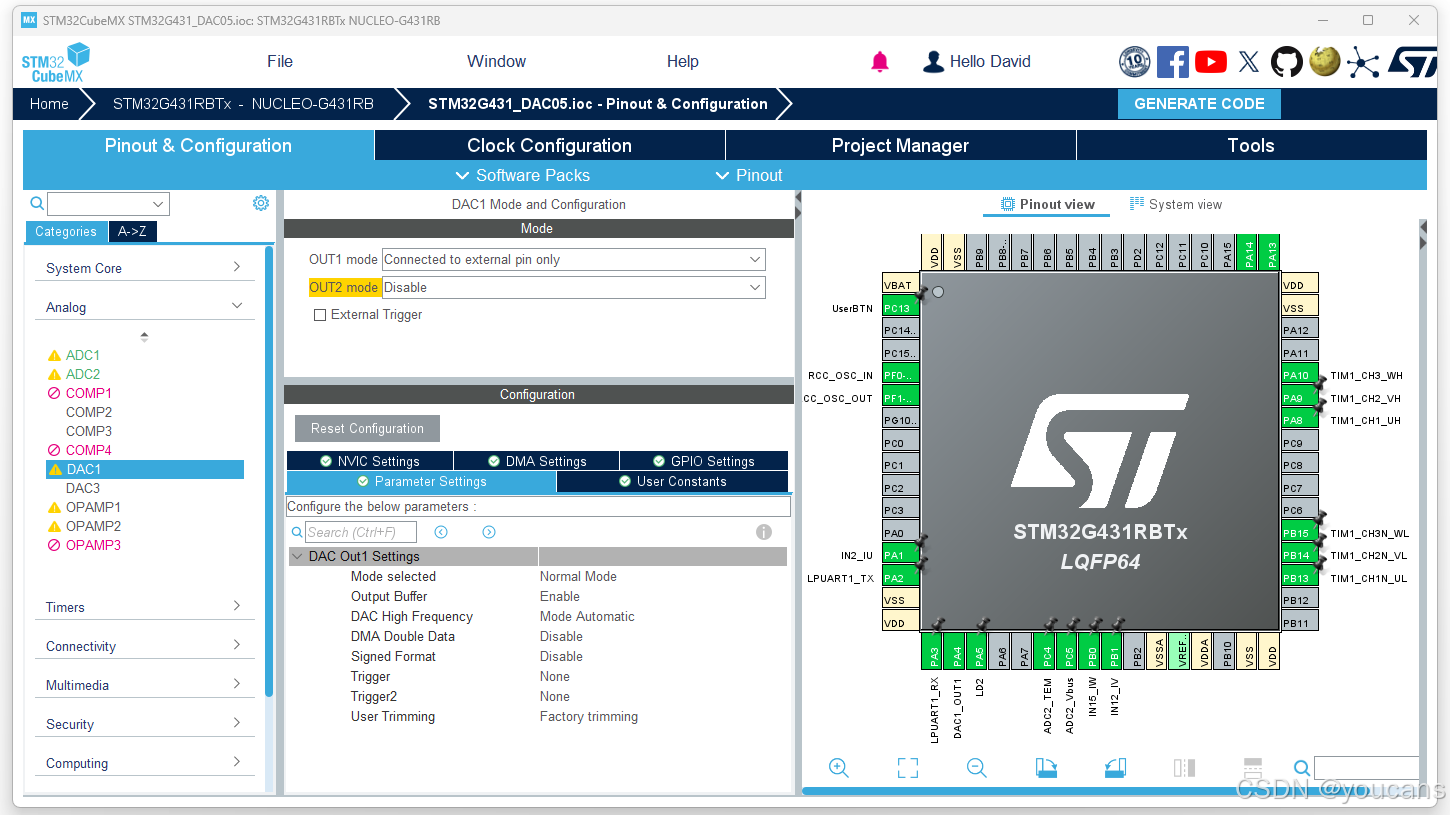Click in the parameter Search field
This screenshot has width=1450, height=815.
(360, 532)
